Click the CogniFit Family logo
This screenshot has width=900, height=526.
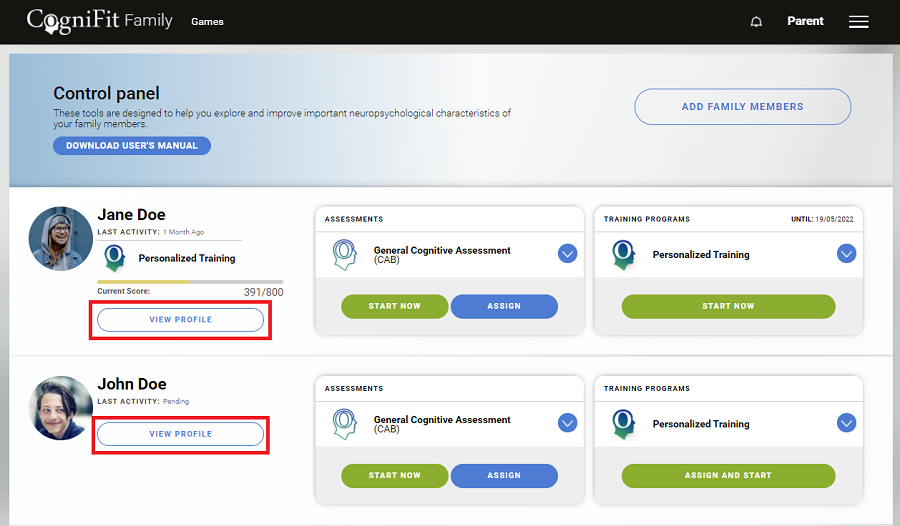99,21
